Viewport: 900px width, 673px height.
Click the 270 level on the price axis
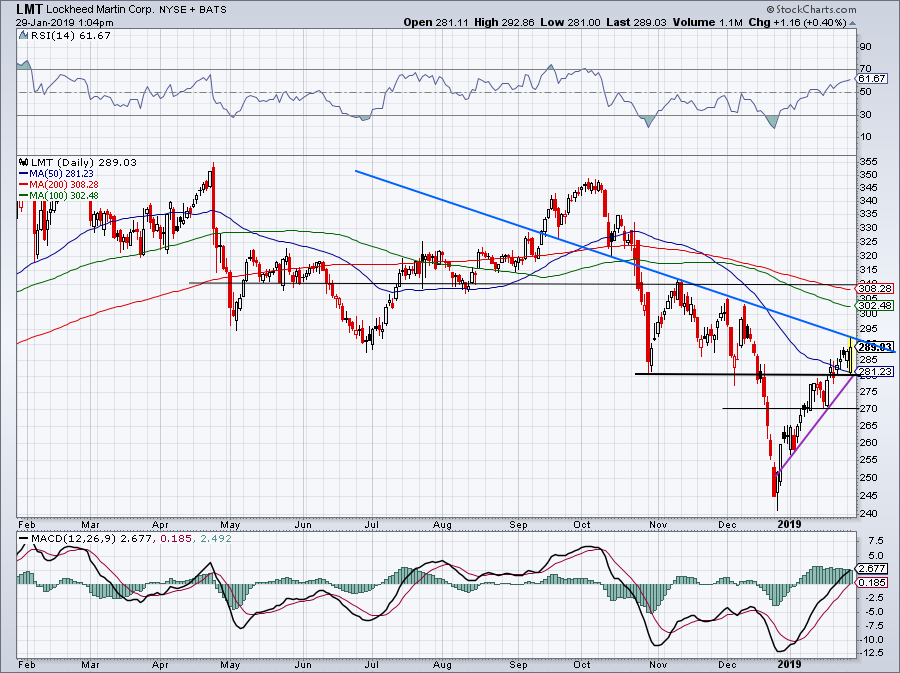pyautogui.click(x=868, y=409)
